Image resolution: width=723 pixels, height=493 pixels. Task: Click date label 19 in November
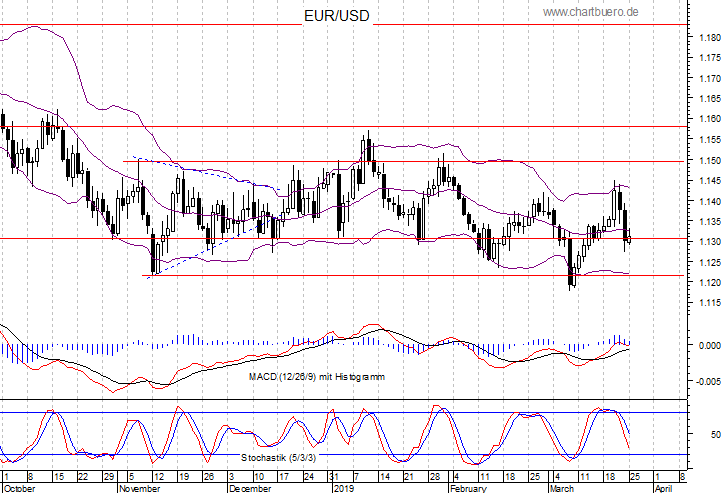pos(184,477)
